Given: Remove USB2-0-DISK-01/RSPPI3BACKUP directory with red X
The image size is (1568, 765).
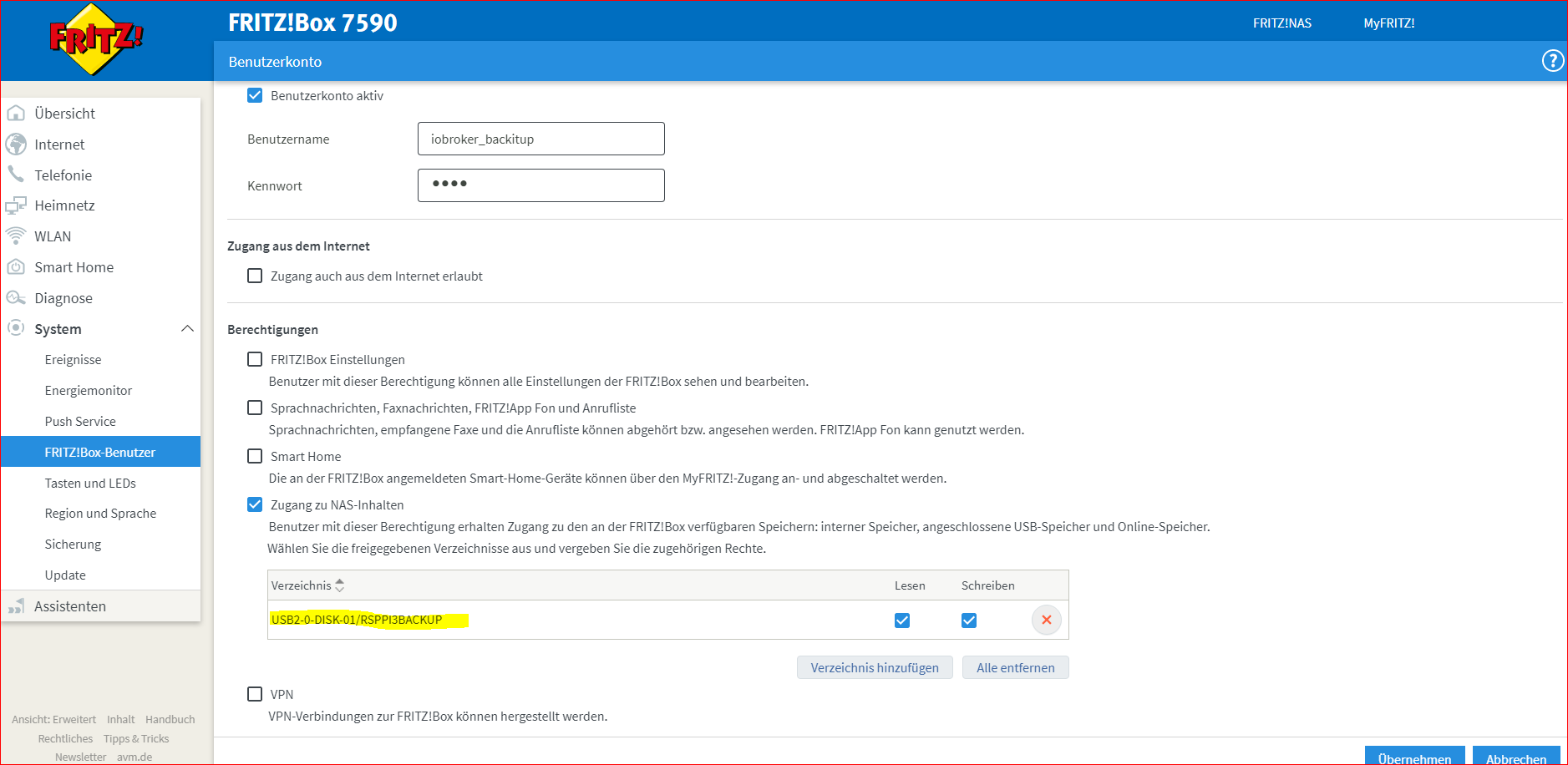Looking at the screenshot, I should click(1047, 620).
